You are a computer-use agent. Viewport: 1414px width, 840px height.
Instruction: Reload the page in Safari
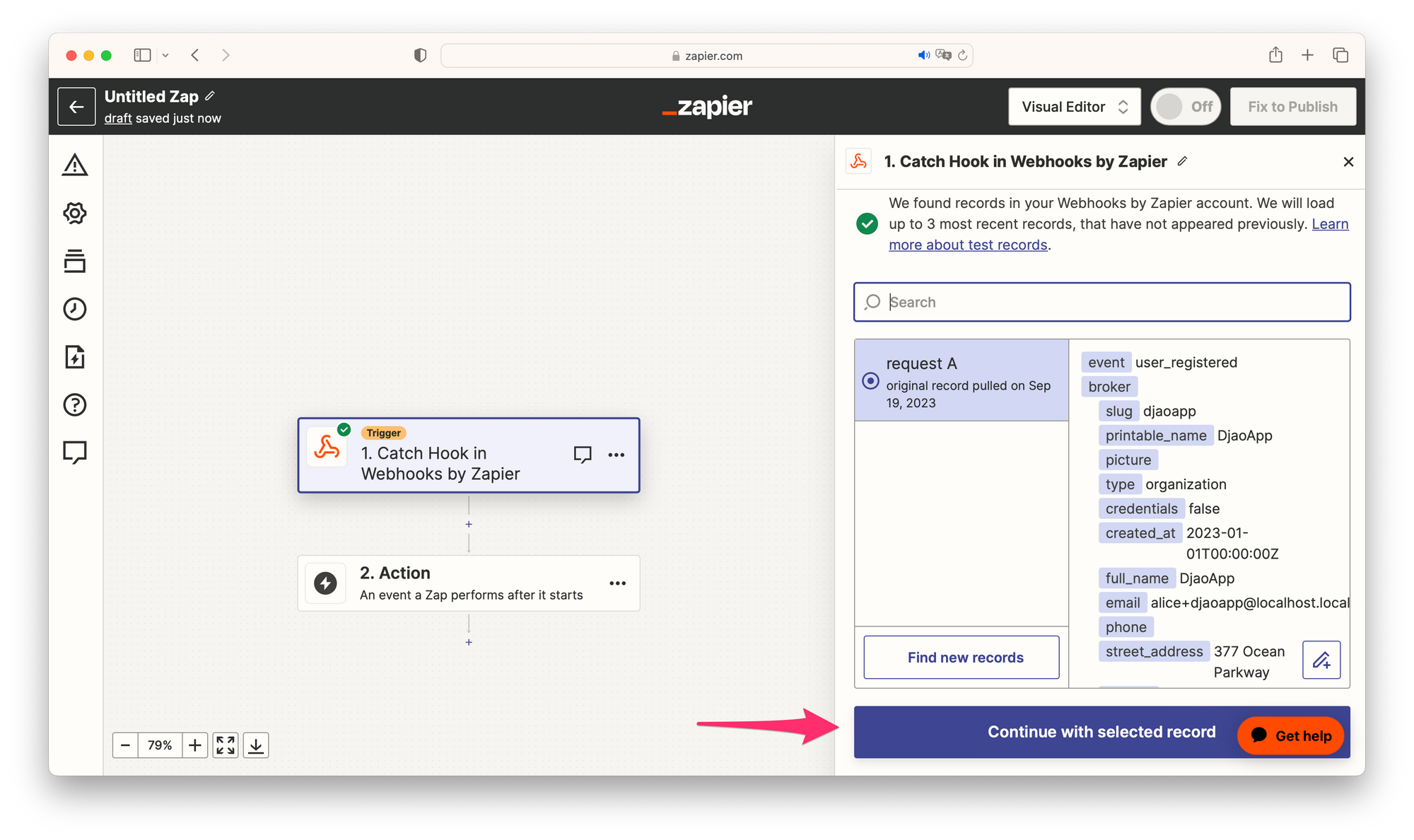(962, 55)
